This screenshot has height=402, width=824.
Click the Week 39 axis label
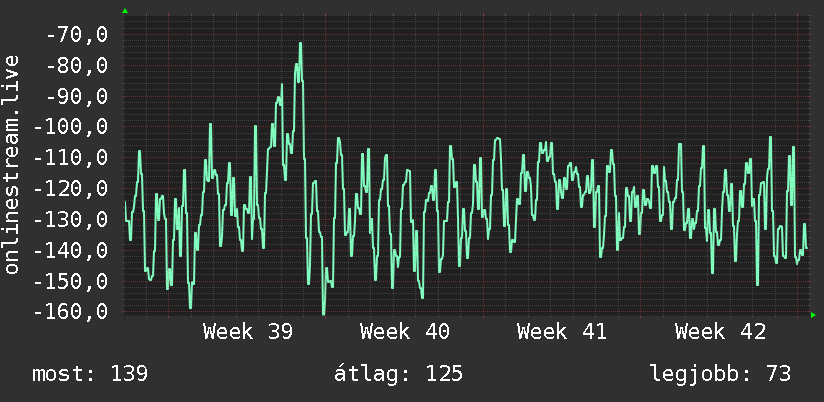(x=248, y=332)
